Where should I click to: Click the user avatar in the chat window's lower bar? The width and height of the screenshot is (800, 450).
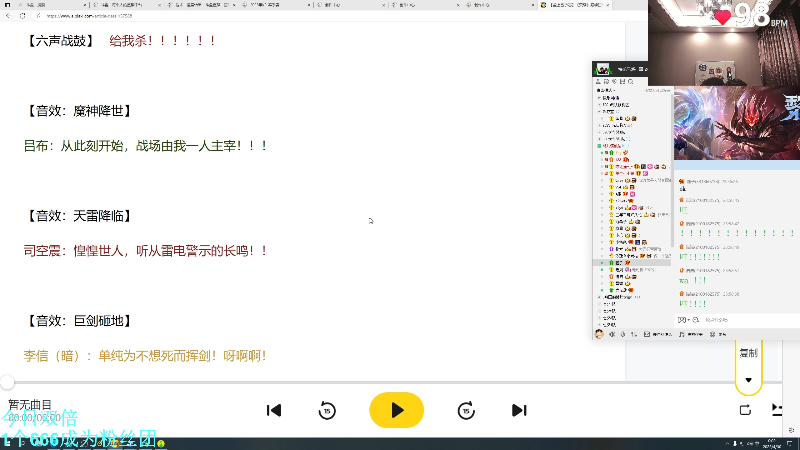coord(599,334)
